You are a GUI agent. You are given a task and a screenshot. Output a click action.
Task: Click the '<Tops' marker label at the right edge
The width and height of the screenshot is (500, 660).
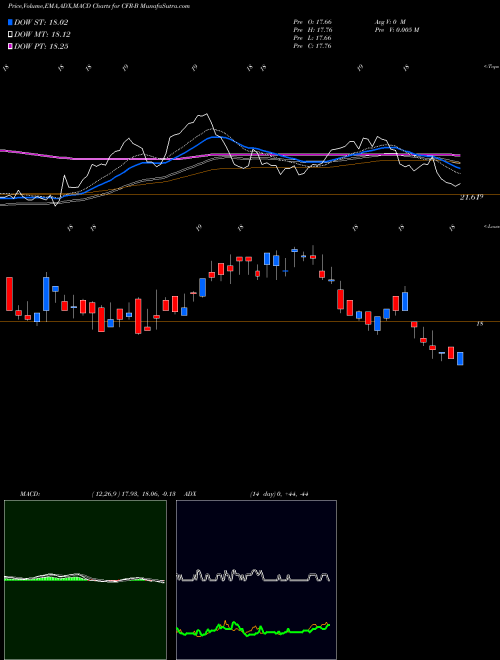click(492, 67)
